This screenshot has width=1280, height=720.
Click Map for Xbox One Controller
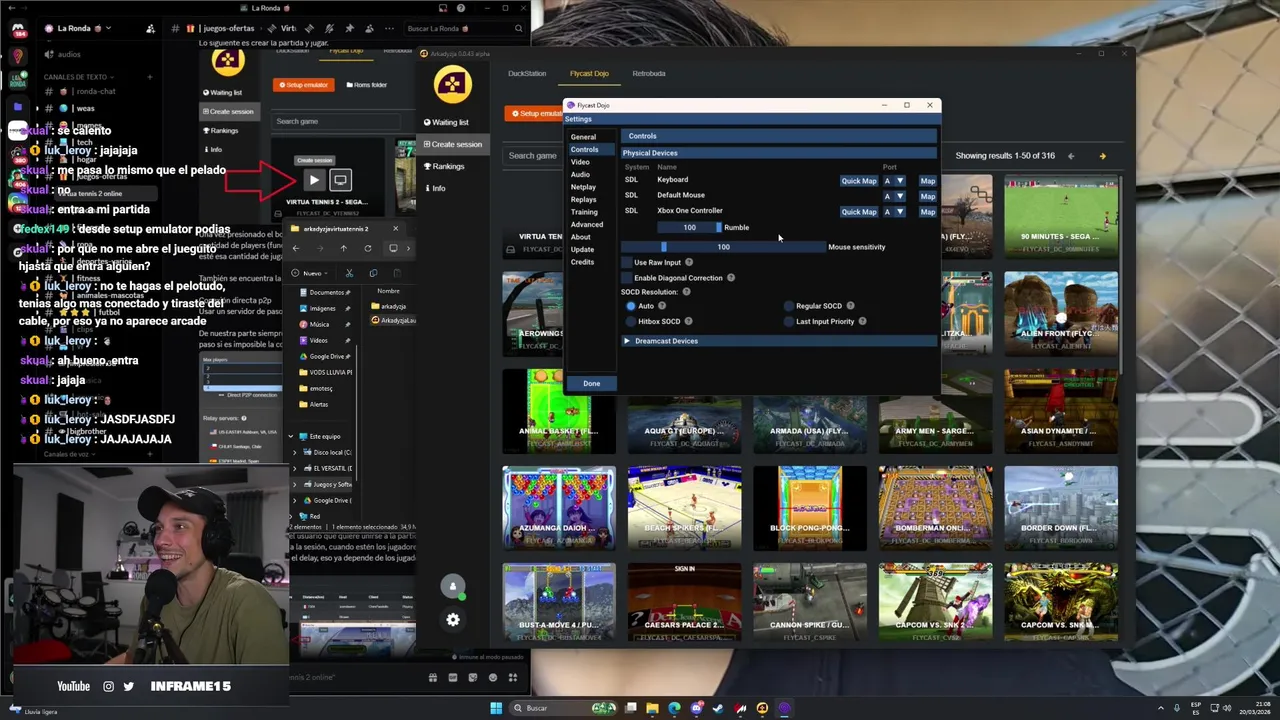(928, 212)
